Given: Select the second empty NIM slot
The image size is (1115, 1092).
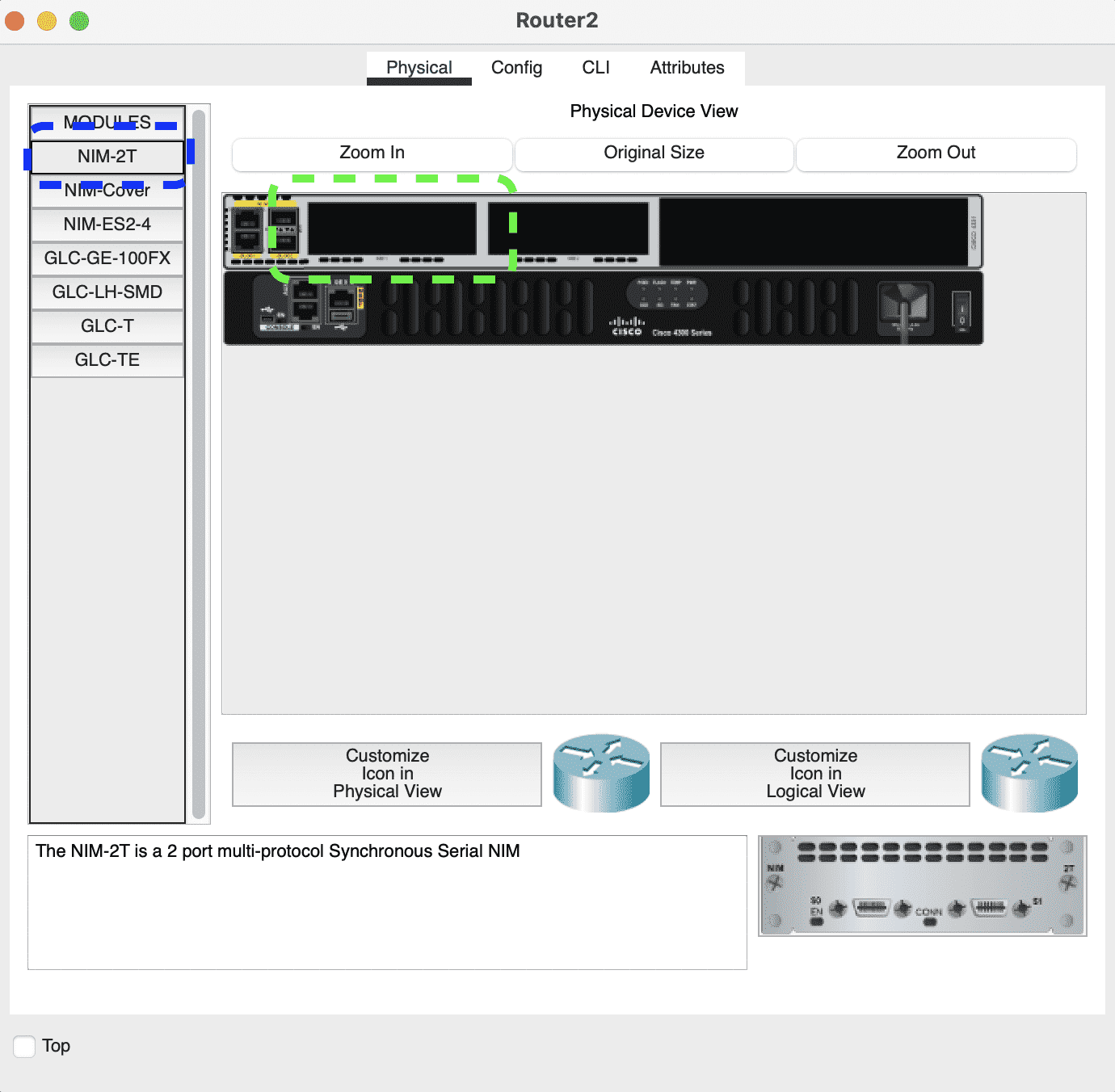Looking at the screenshot, I should (569, 229).
